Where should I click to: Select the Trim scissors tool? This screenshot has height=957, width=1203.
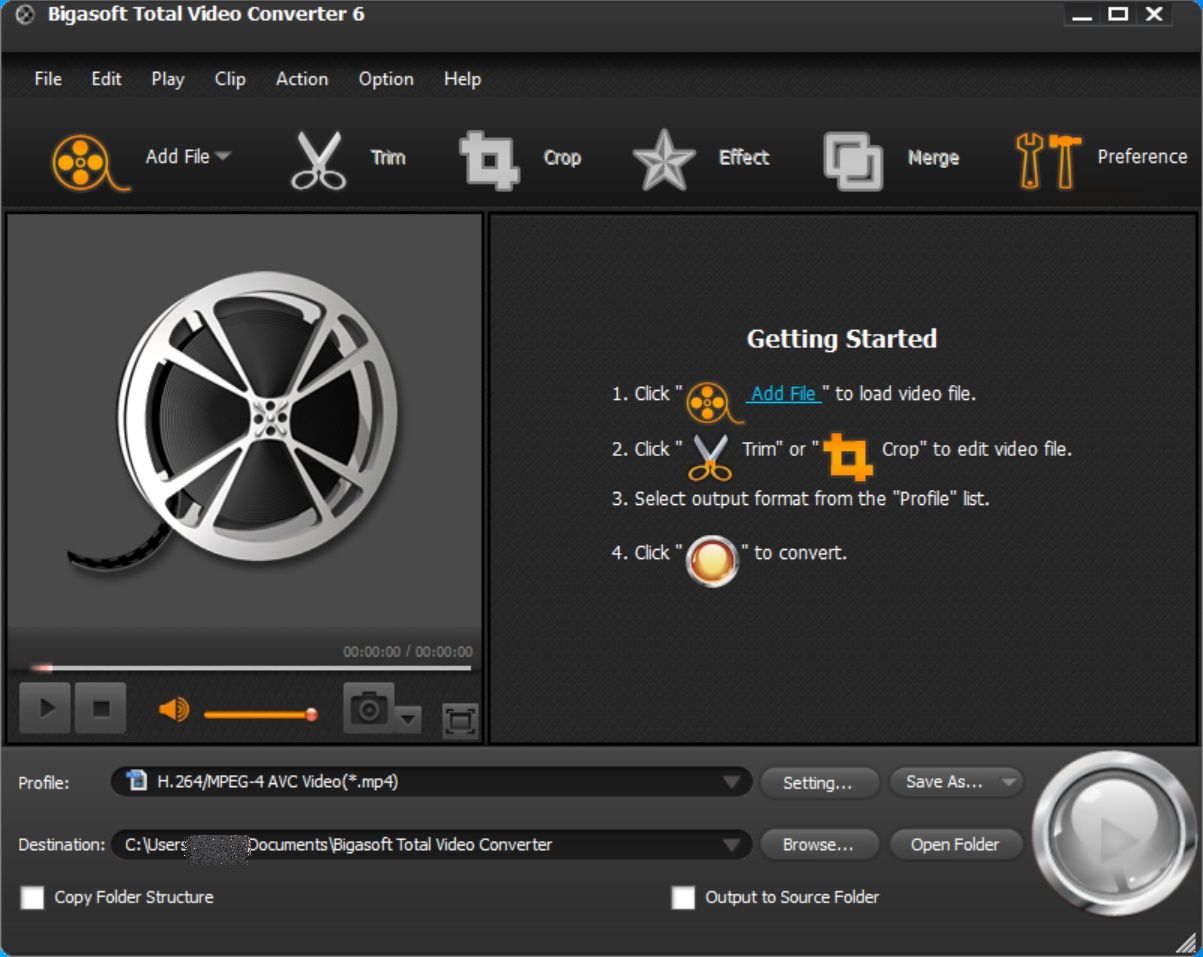[x=318, y=160]
